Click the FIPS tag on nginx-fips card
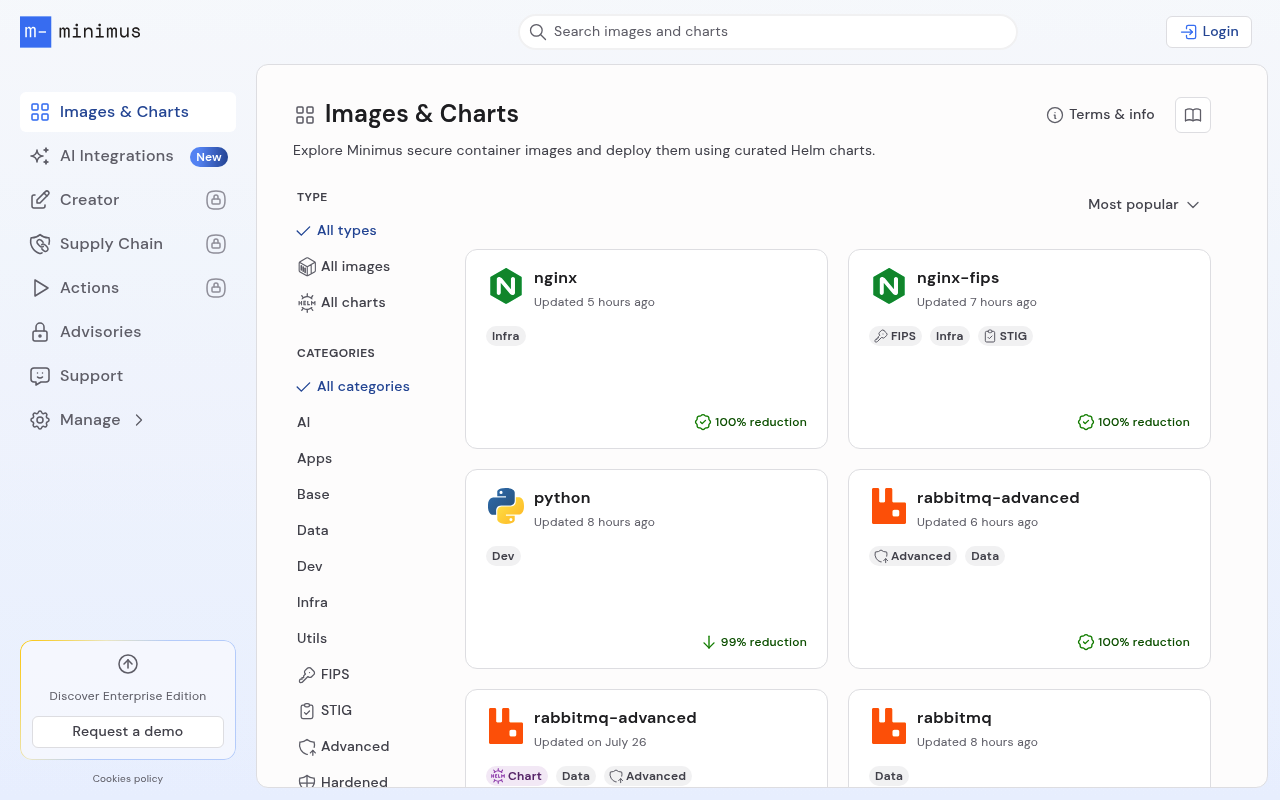 (895, 336)
